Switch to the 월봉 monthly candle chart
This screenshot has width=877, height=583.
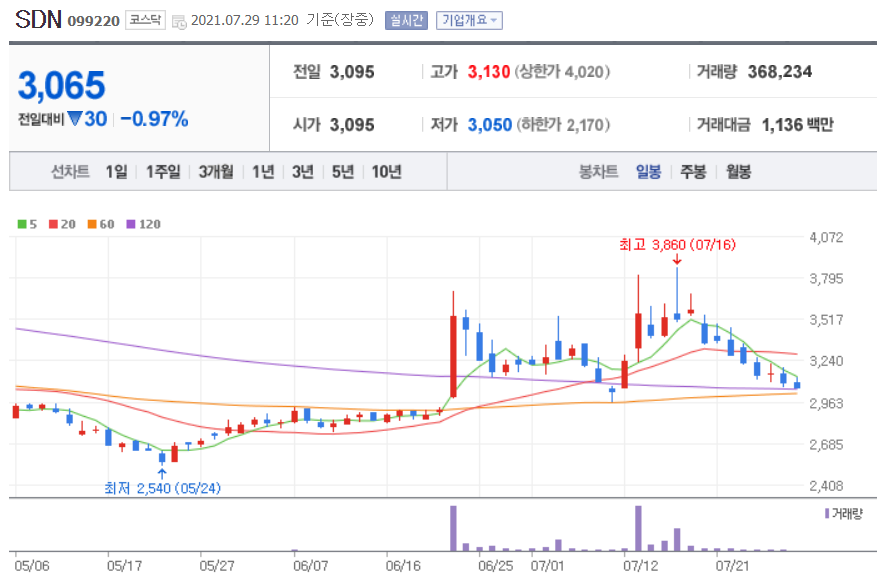tap(738, 172)
